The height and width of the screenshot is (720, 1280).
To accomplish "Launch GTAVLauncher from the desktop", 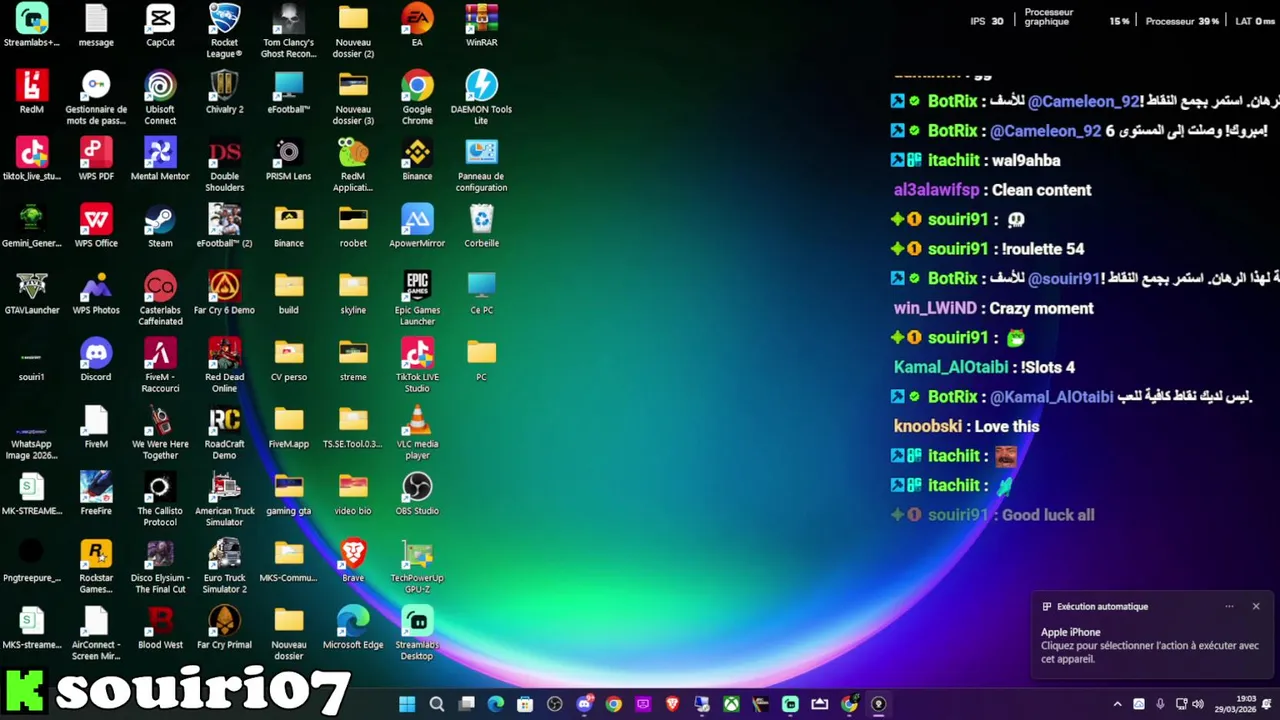I will 31,293.
